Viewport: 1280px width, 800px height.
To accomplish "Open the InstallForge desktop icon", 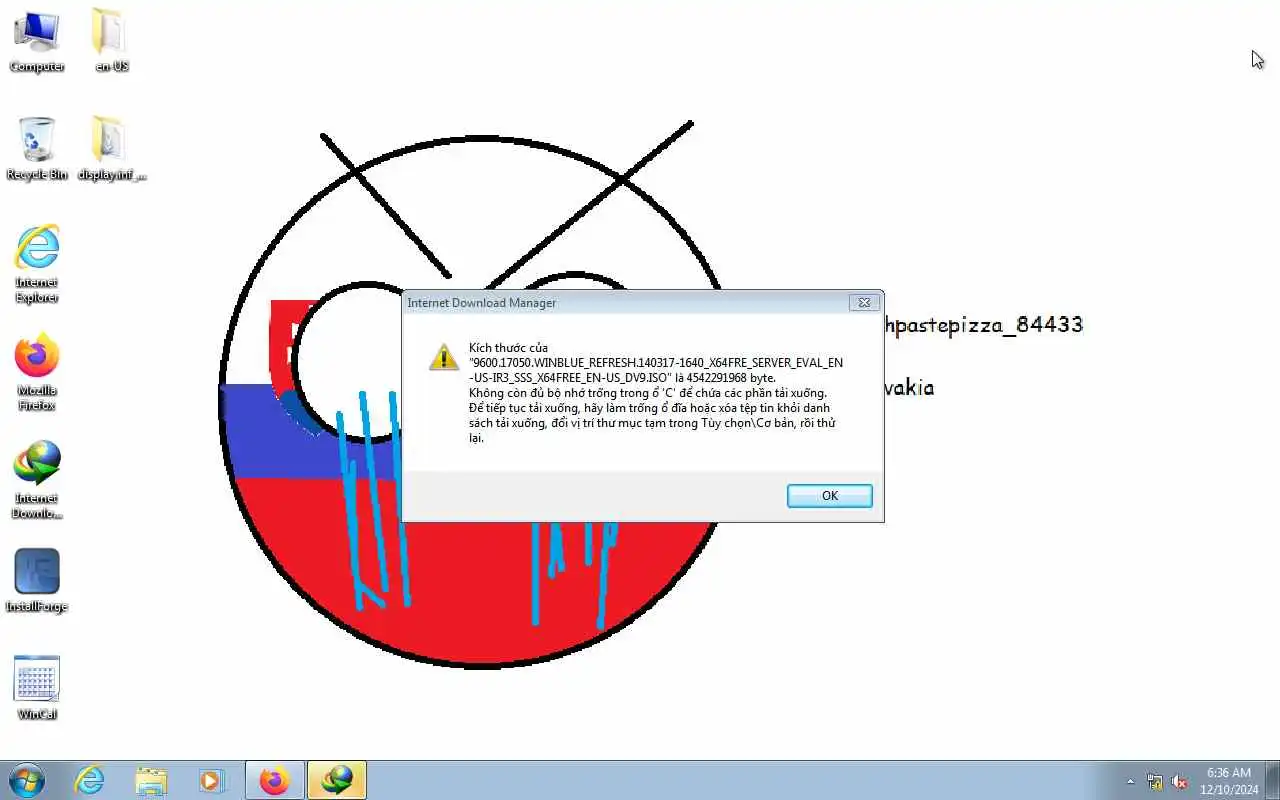I will point(37,580).
